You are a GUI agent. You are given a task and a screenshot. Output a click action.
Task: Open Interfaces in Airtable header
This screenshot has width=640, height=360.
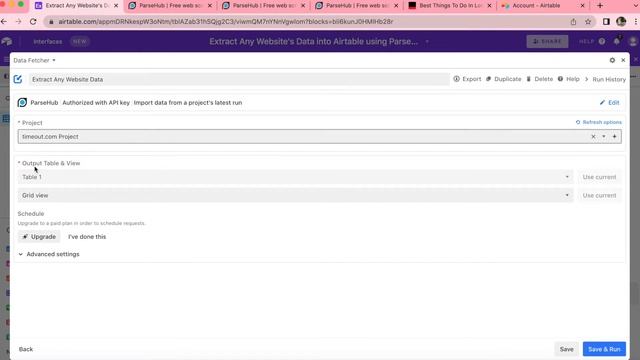pos(48,42)
